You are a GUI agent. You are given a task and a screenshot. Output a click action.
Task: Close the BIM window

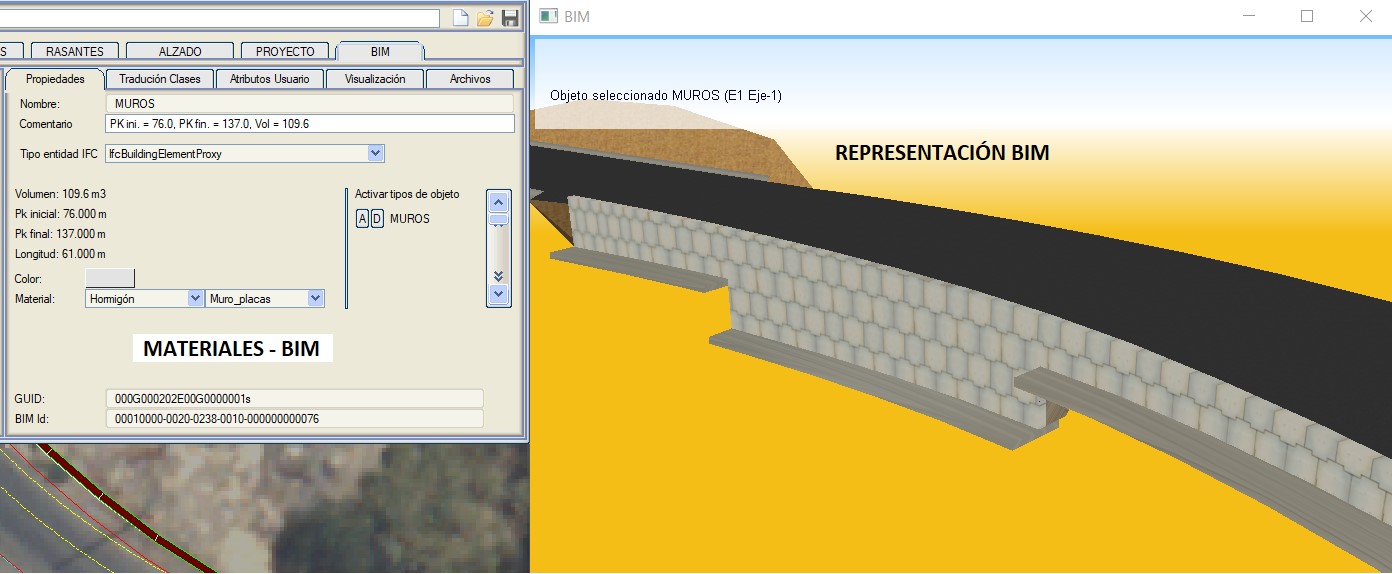1365,16
